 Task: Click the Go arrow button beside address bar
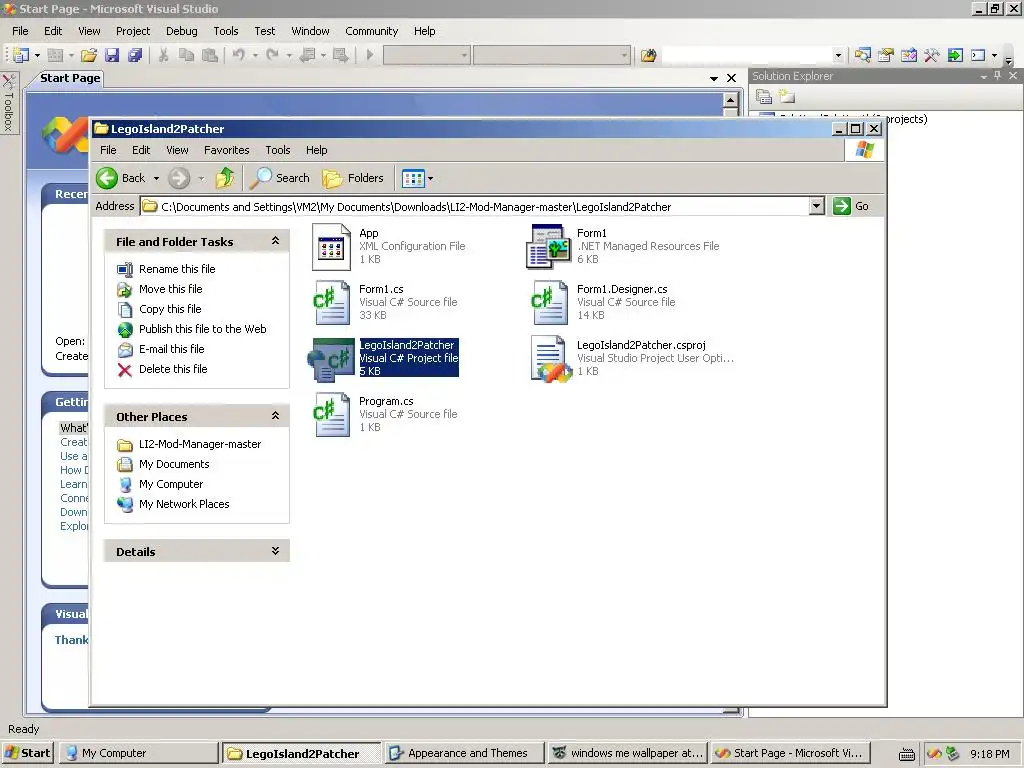click(842, 206)
